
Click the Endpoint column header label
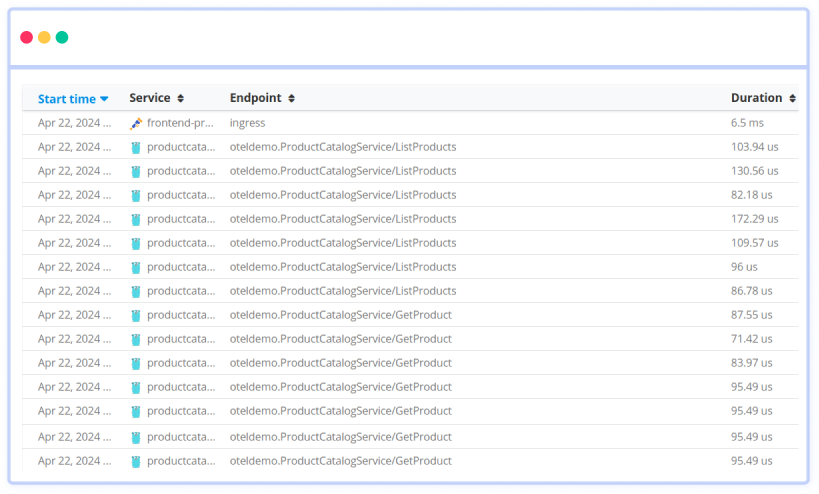point(255,98)
